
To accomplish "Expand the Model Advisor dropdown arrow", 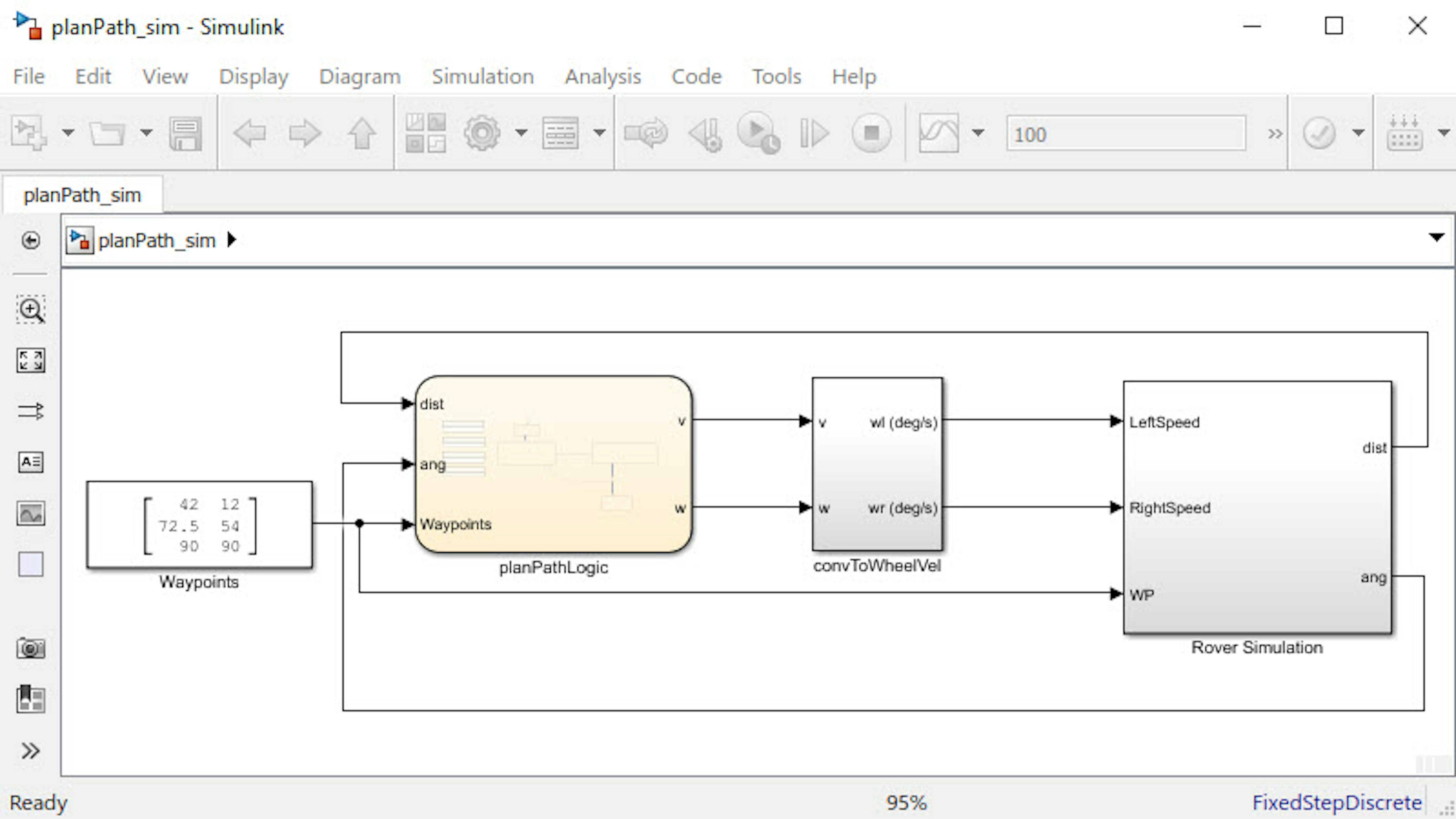I will pos(1358,133).
